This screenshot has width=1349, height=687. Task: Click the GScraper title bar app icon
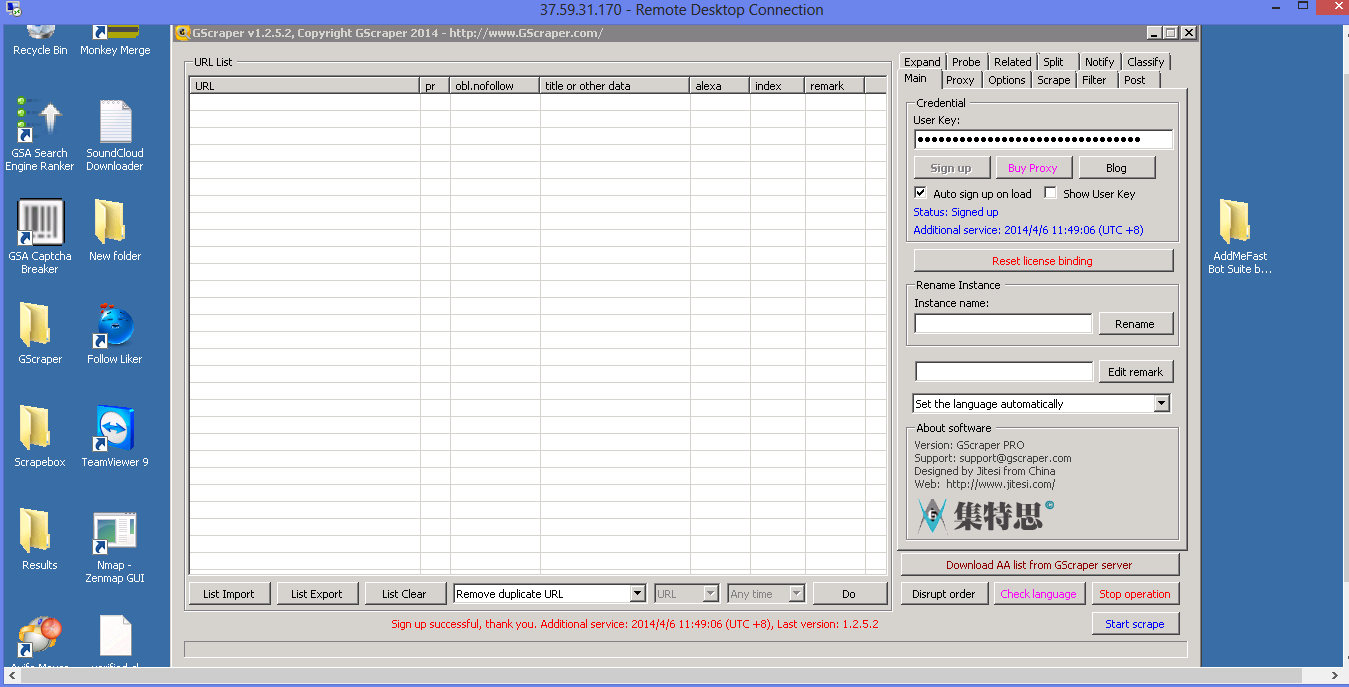point(182,33)
